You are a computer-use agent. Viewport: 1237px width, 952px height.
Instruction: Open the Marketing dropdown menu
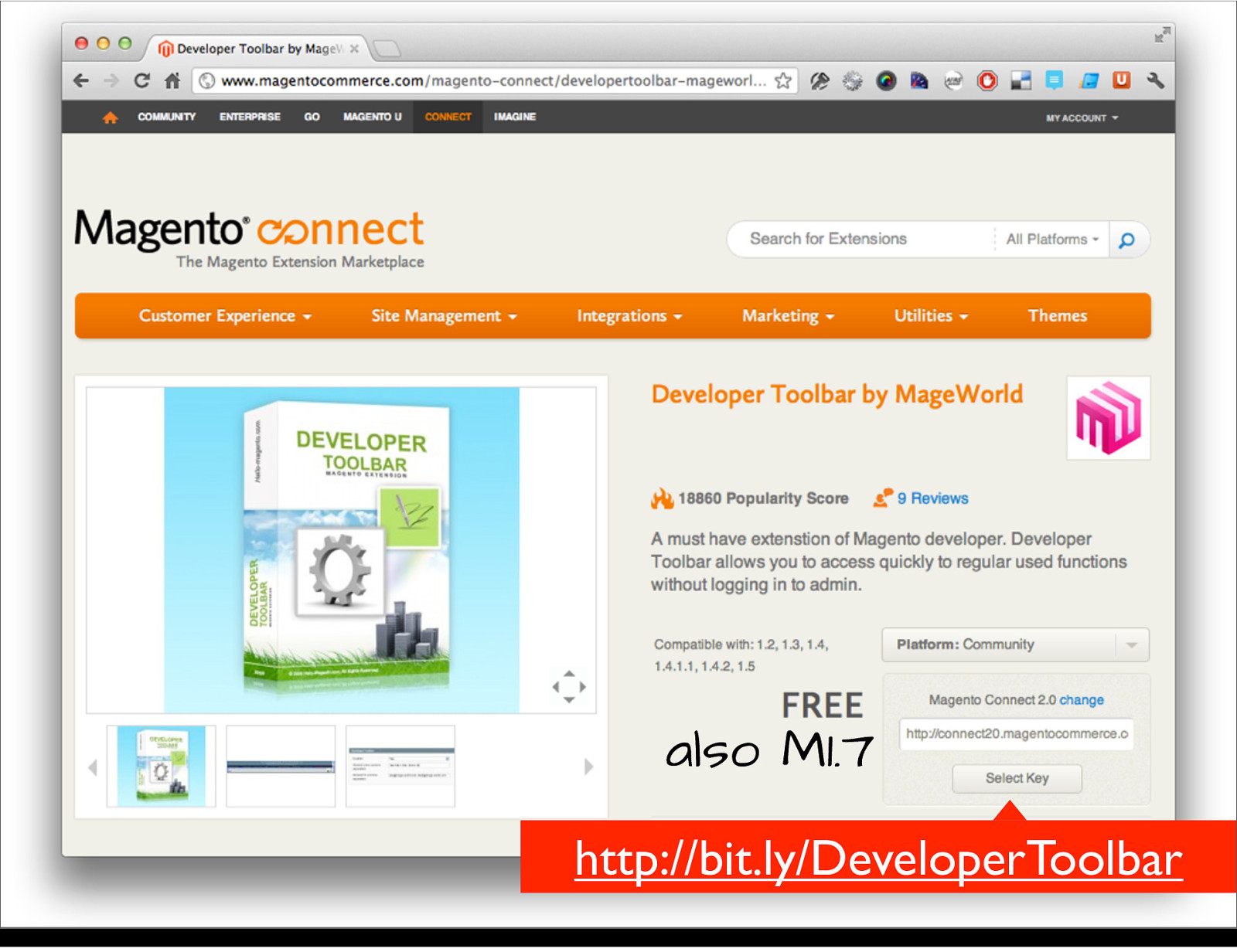coord(788,316)
